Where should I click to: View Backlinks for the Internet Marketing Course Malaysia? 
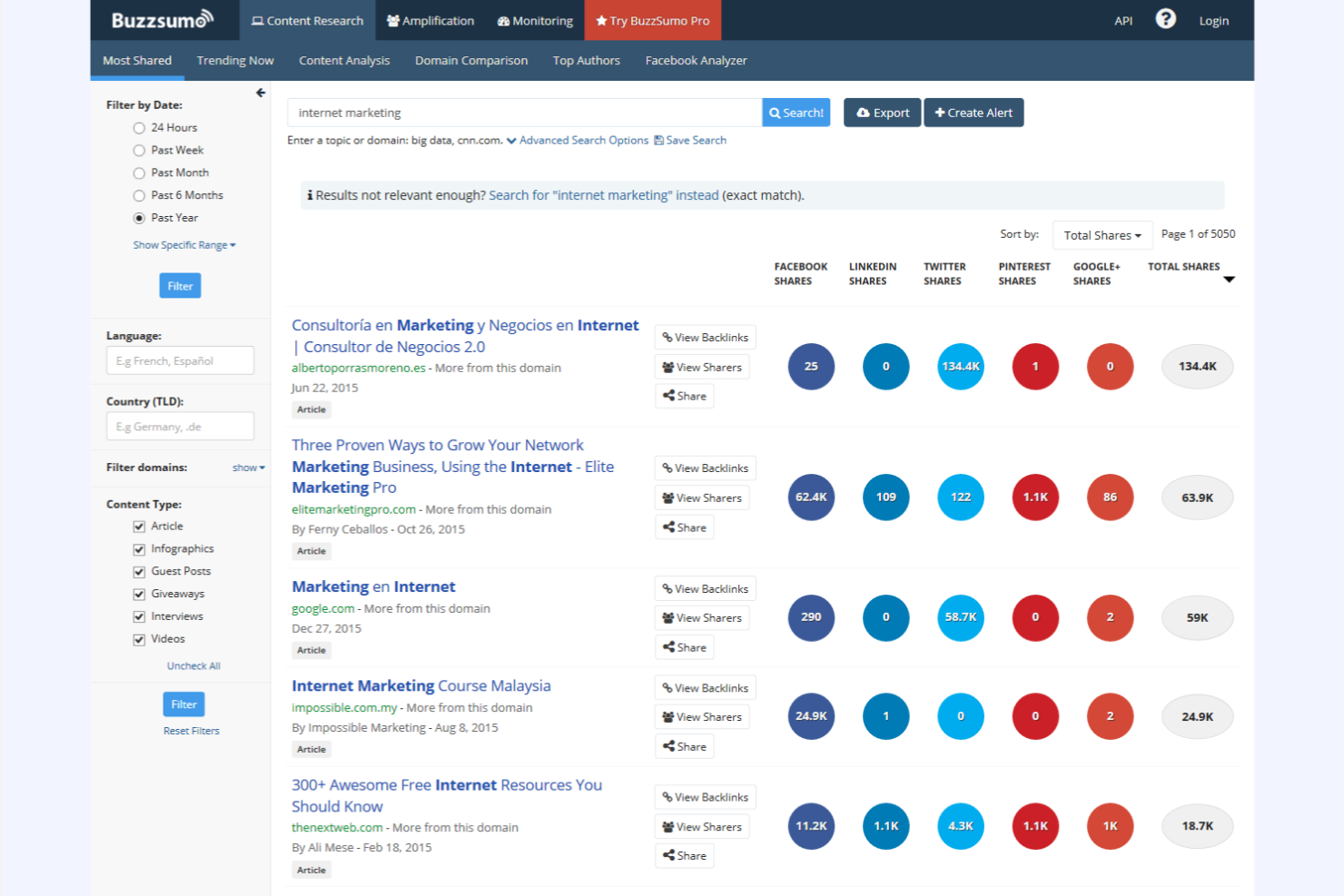point(705,687)
